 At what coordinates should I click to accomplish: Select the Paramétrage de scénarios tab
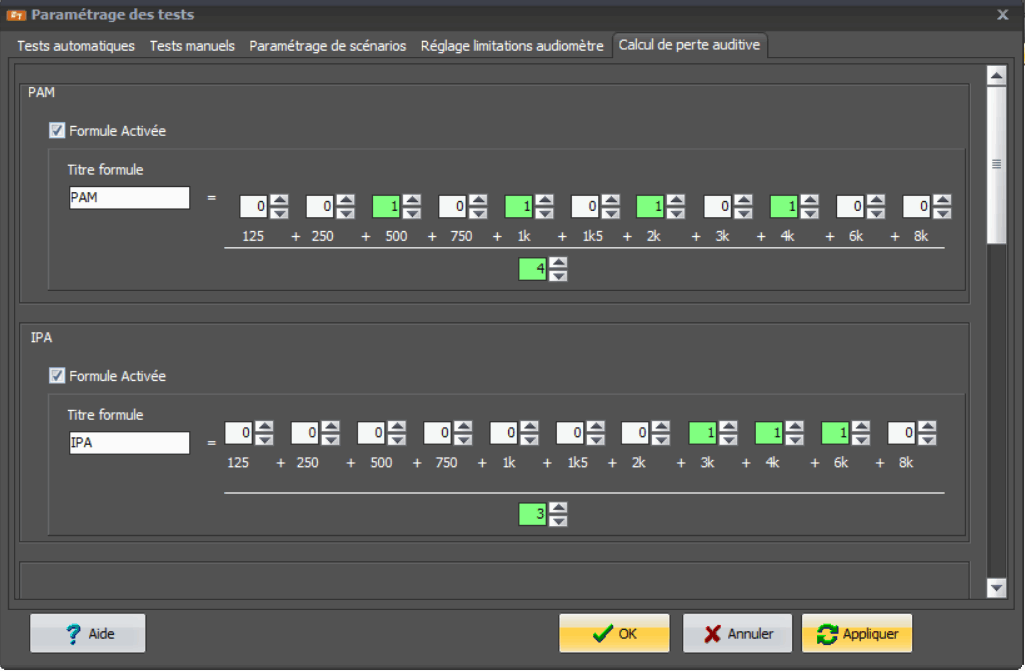point(327,46)
